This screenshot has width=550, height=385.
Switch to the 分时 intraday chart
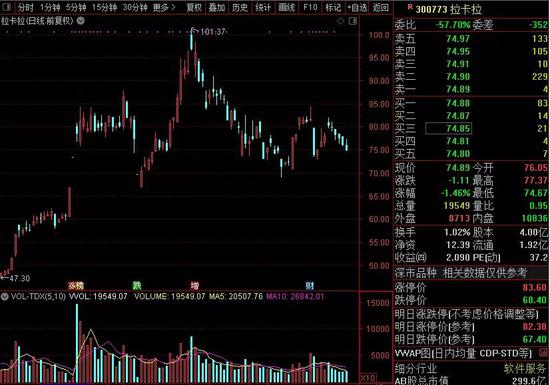(25, 7)
